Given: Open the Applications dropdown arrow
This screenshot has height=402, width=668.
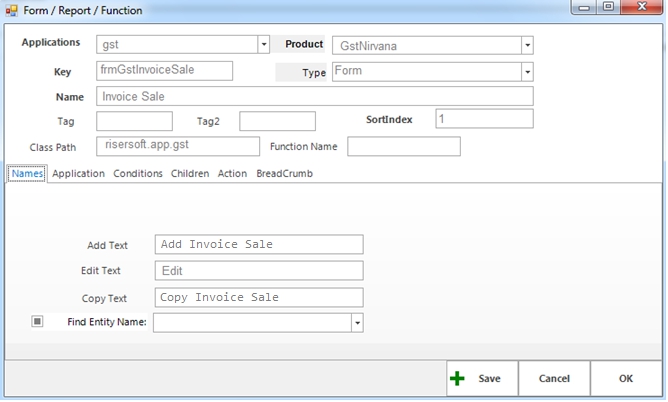Looking at the screenshot, I should point(264,44).
